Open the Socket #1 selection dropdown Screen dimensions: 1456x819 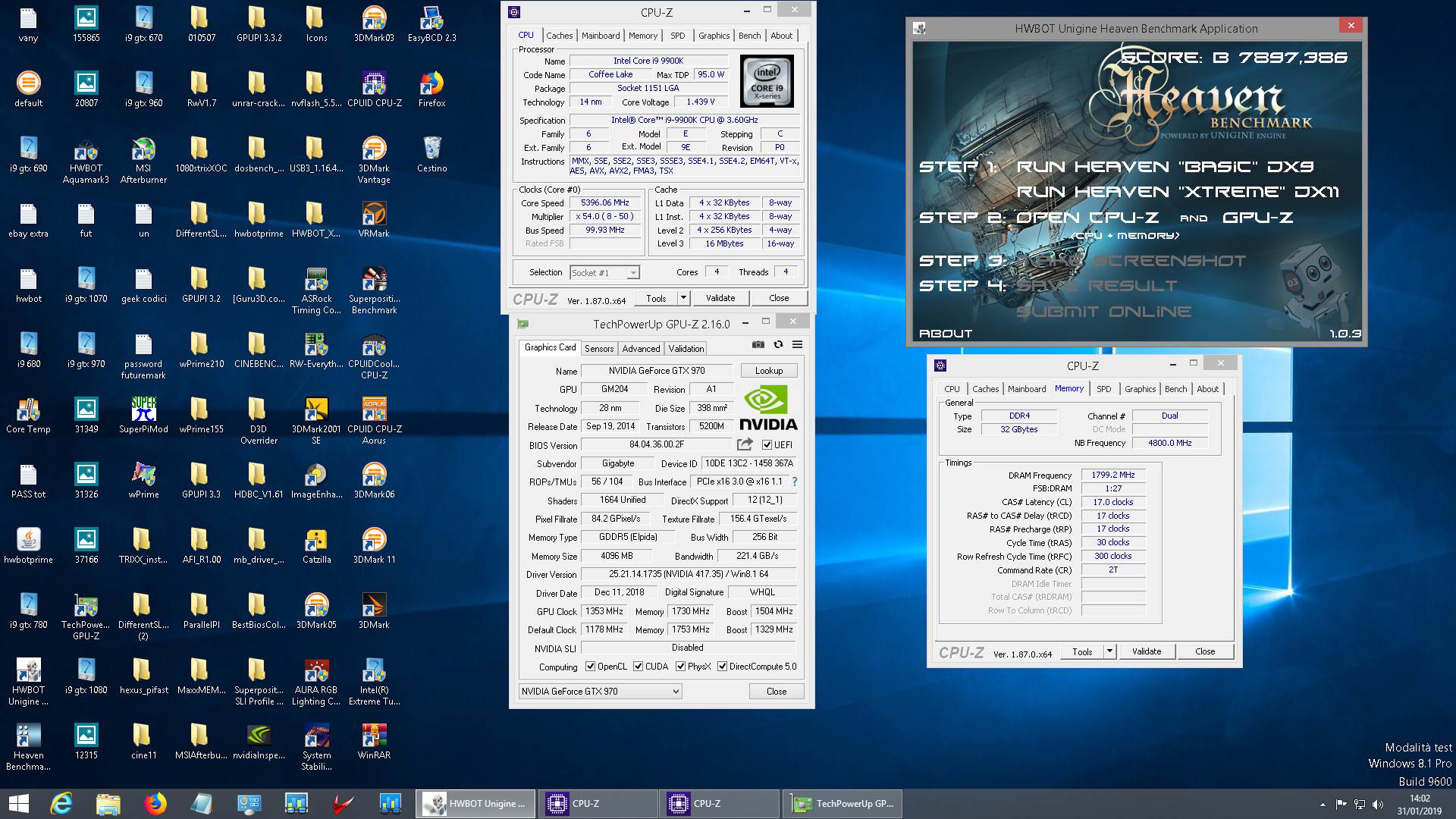point(604,272)
